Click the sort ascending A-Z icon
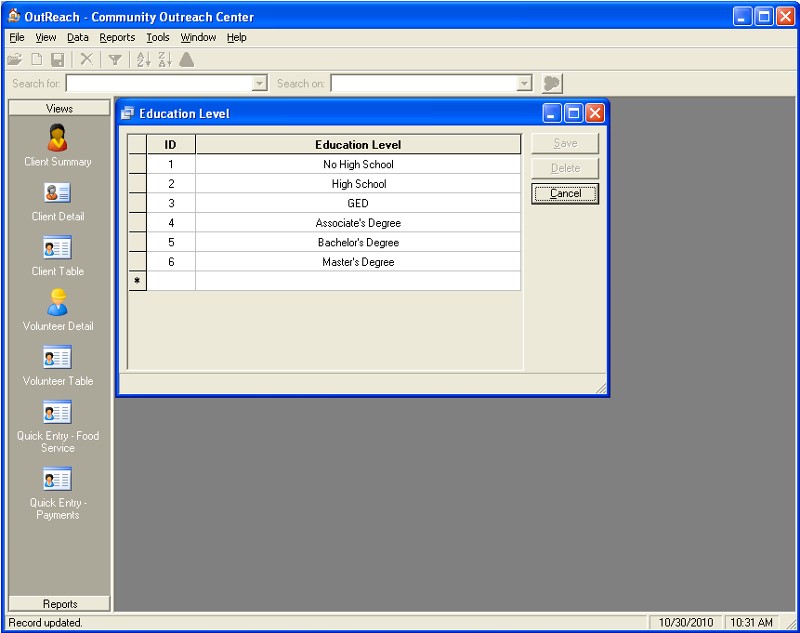Image resolution: width=800 pixels, height=633 pixels. tap(142, 60)
